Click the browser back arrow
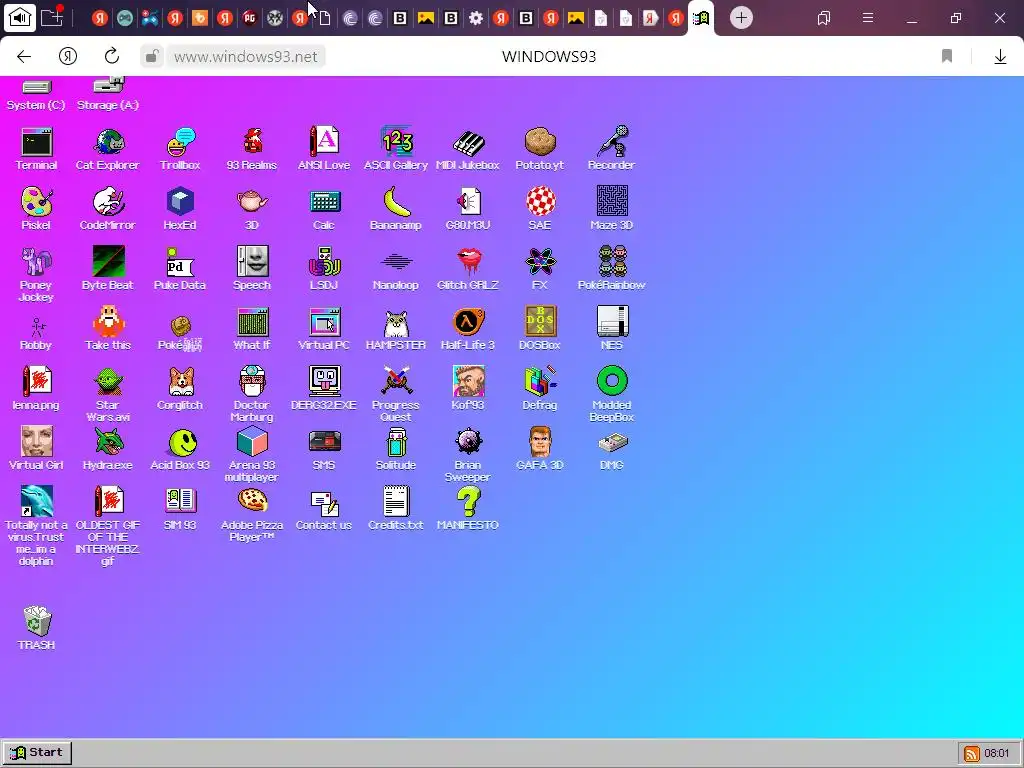The image size is (1024, 768). (x=24, y=57)
